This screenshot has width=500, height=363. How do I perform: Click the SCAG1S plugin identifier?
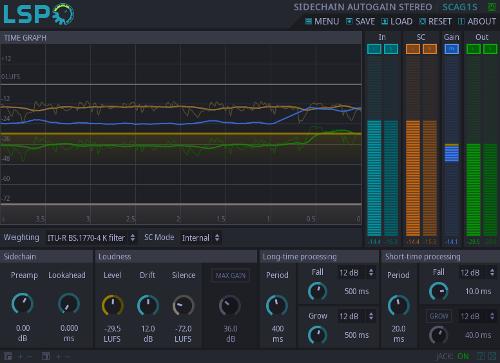point(460,7)
